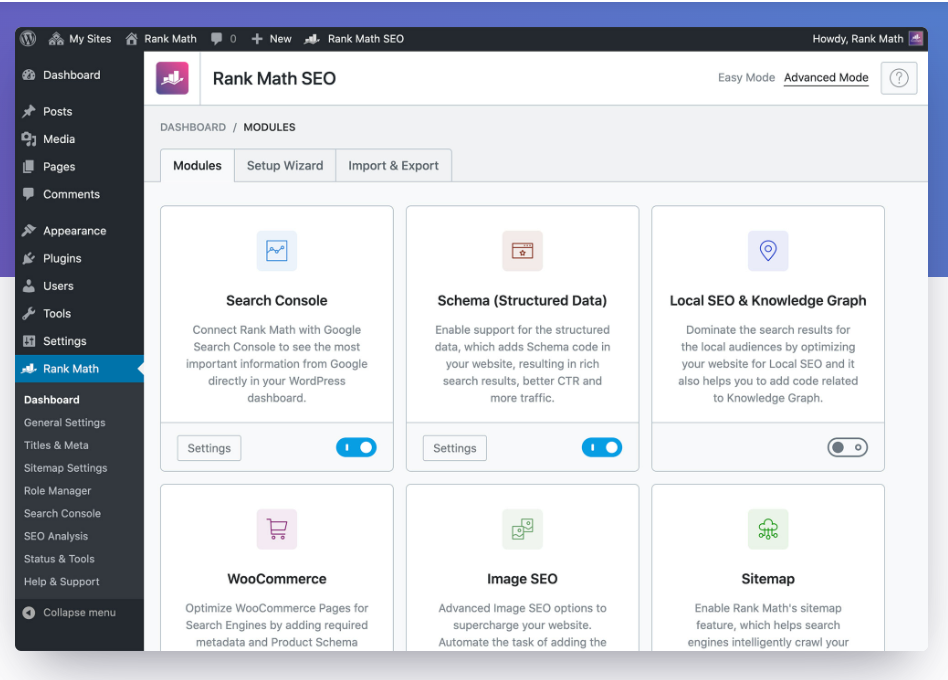Click the Schema module icon
The width and height of the screenshot is (948, 680).
[522, 251]
